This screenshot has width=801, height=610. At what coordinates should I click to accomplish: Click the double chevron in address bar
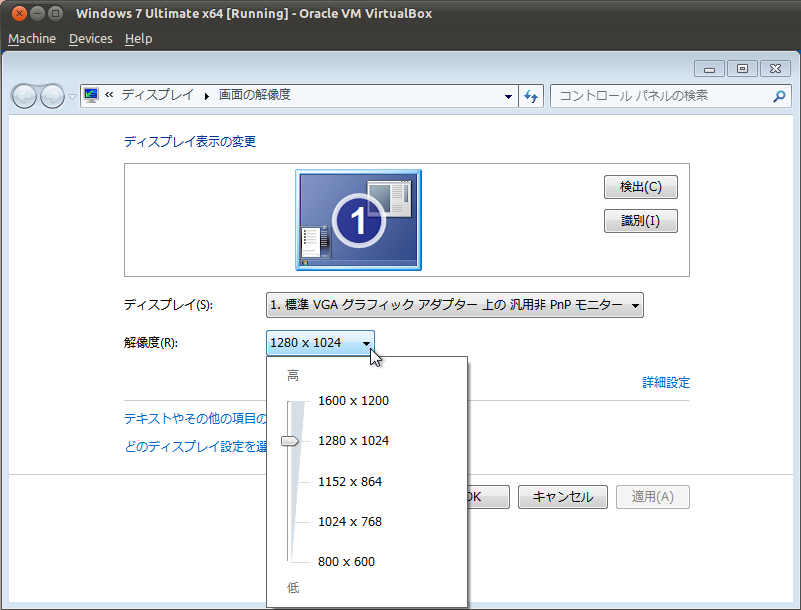(x=109, y=95)
